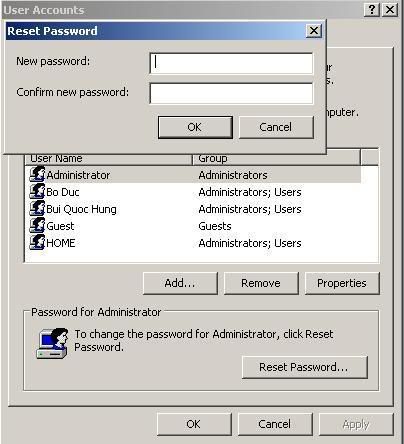Screen dimensions: 404x444
Task: Click the Remove button
Action: coord(261,283)
